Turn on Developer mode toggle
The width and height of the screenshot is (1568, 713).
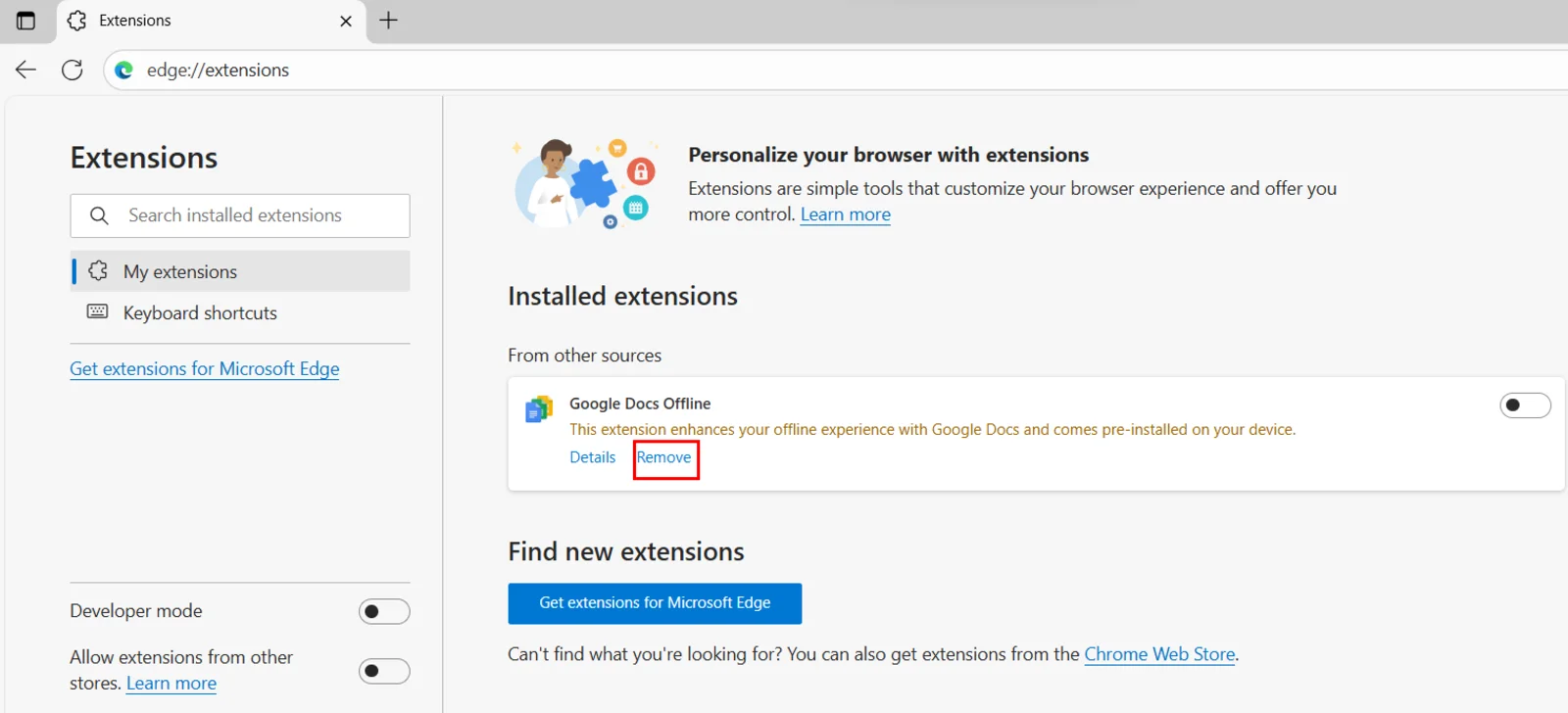coord(384,611)
